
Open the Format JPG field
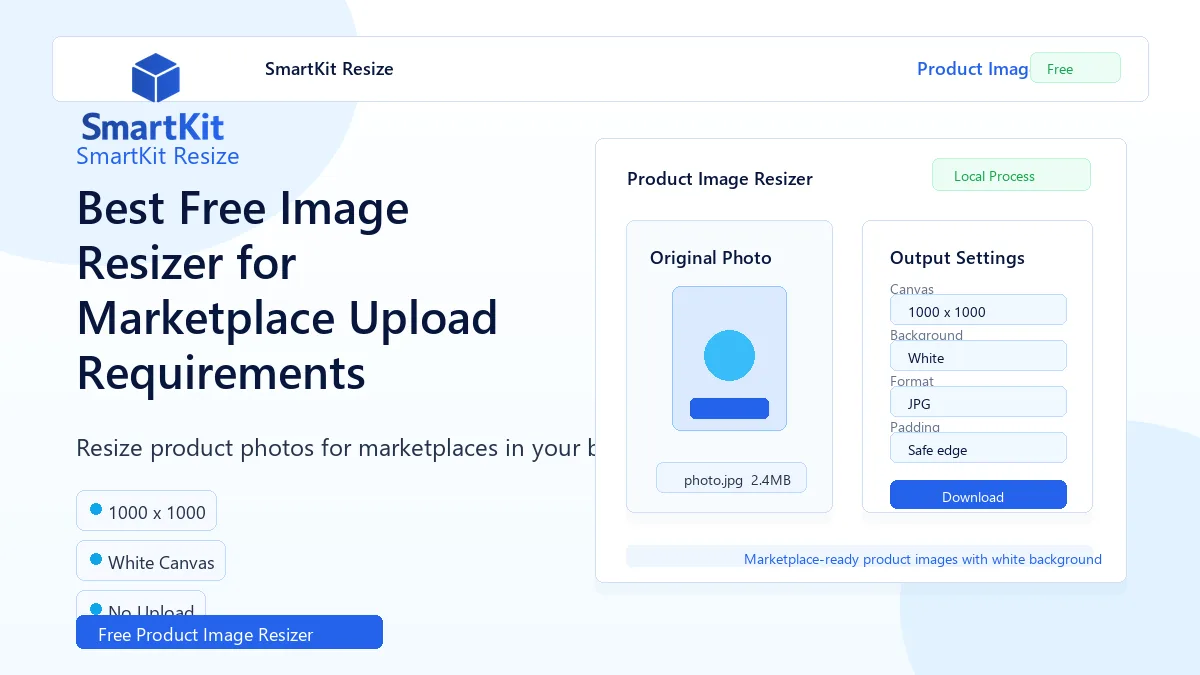coord(978,402)
